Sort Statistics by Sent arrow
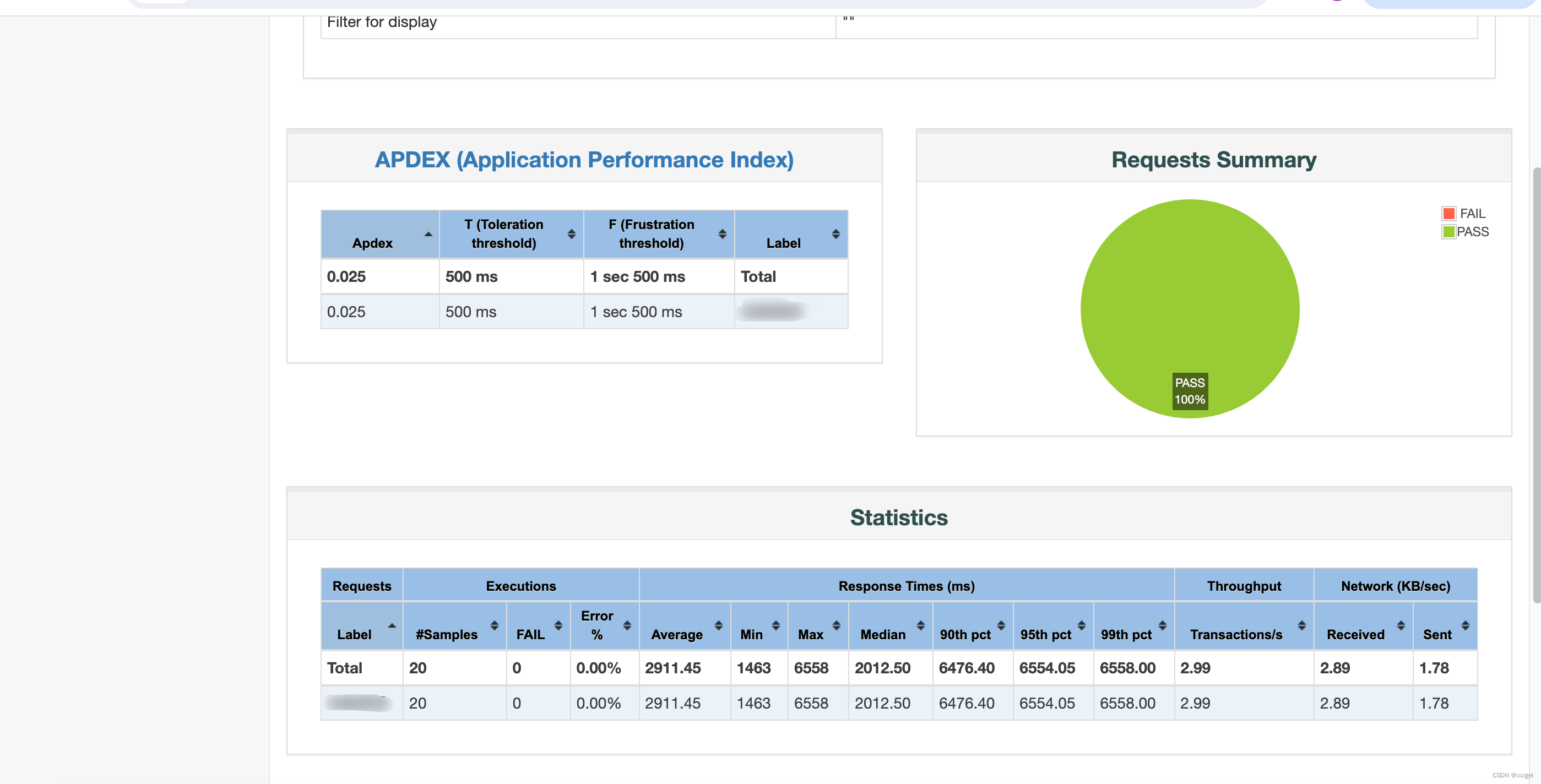This screenshot has height=784, width=1541. point(1465,625)
